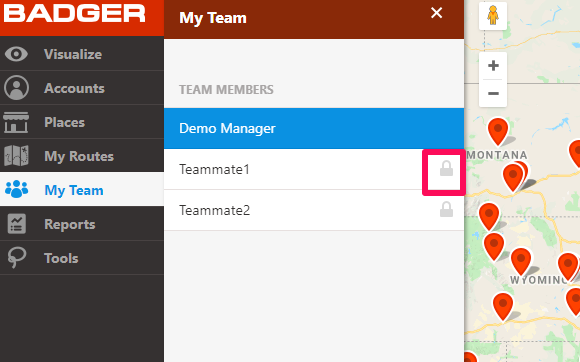The image size is (580, 362).
Task: Click the Badger logo
Action: (74, 14)
